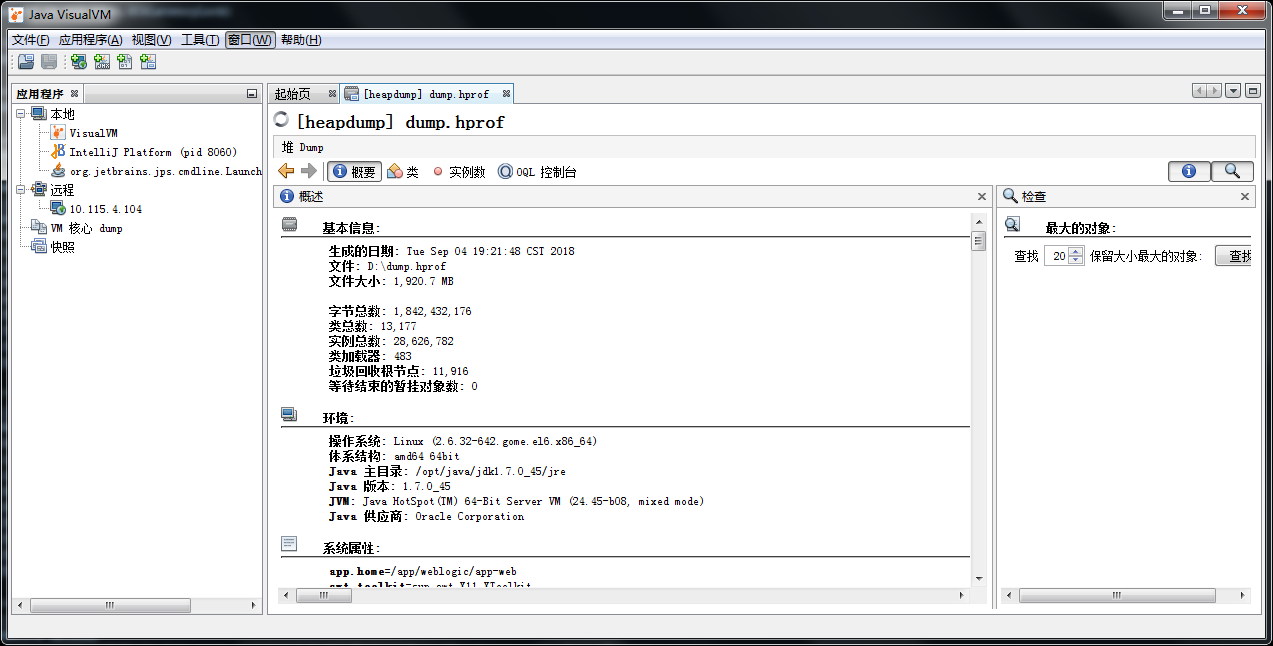Maximize the editor window area
1273x646 pixels.
pos(1251,91)
